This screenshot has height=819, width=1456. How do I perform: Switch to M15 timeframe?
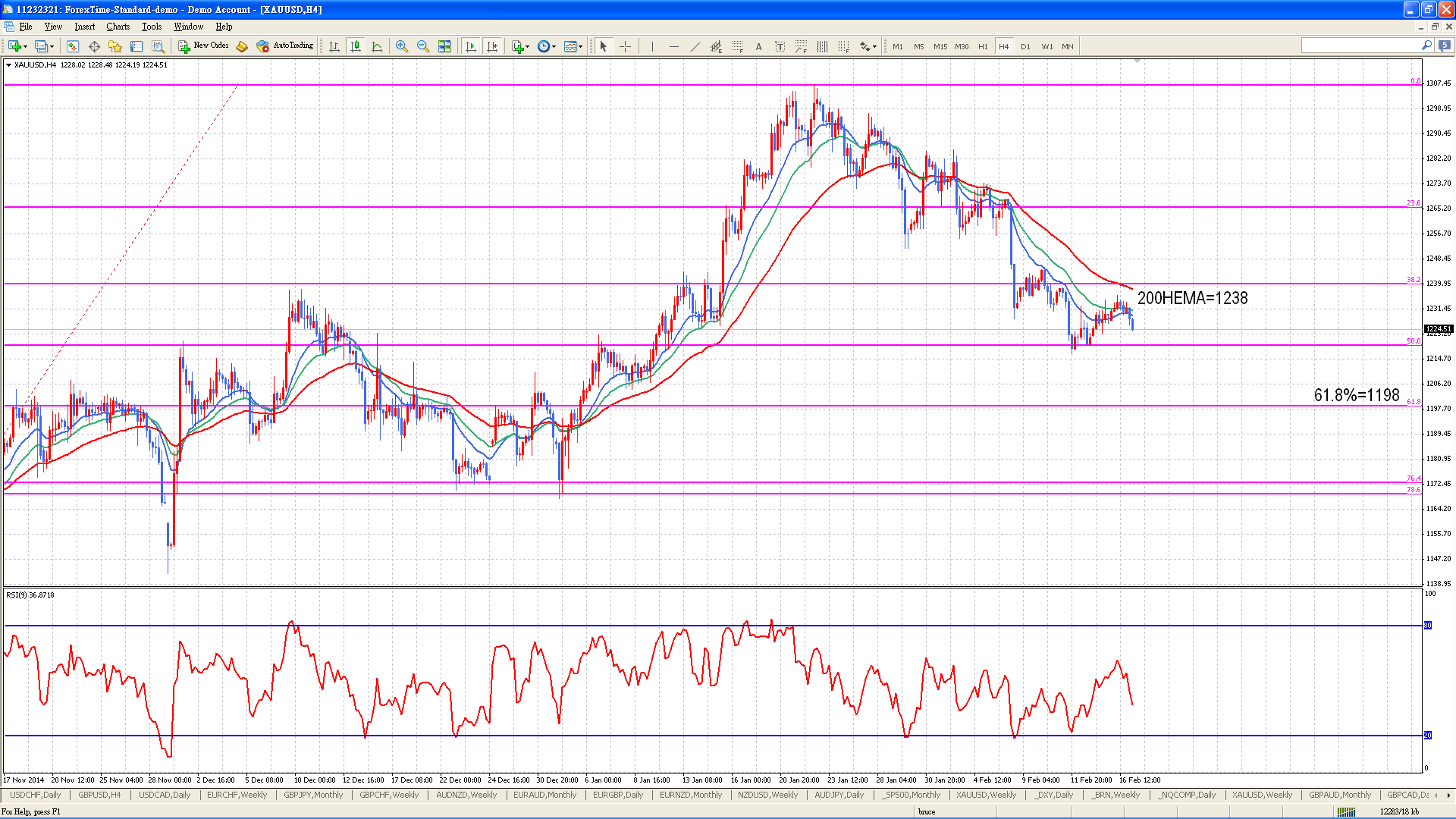point(940,46)
